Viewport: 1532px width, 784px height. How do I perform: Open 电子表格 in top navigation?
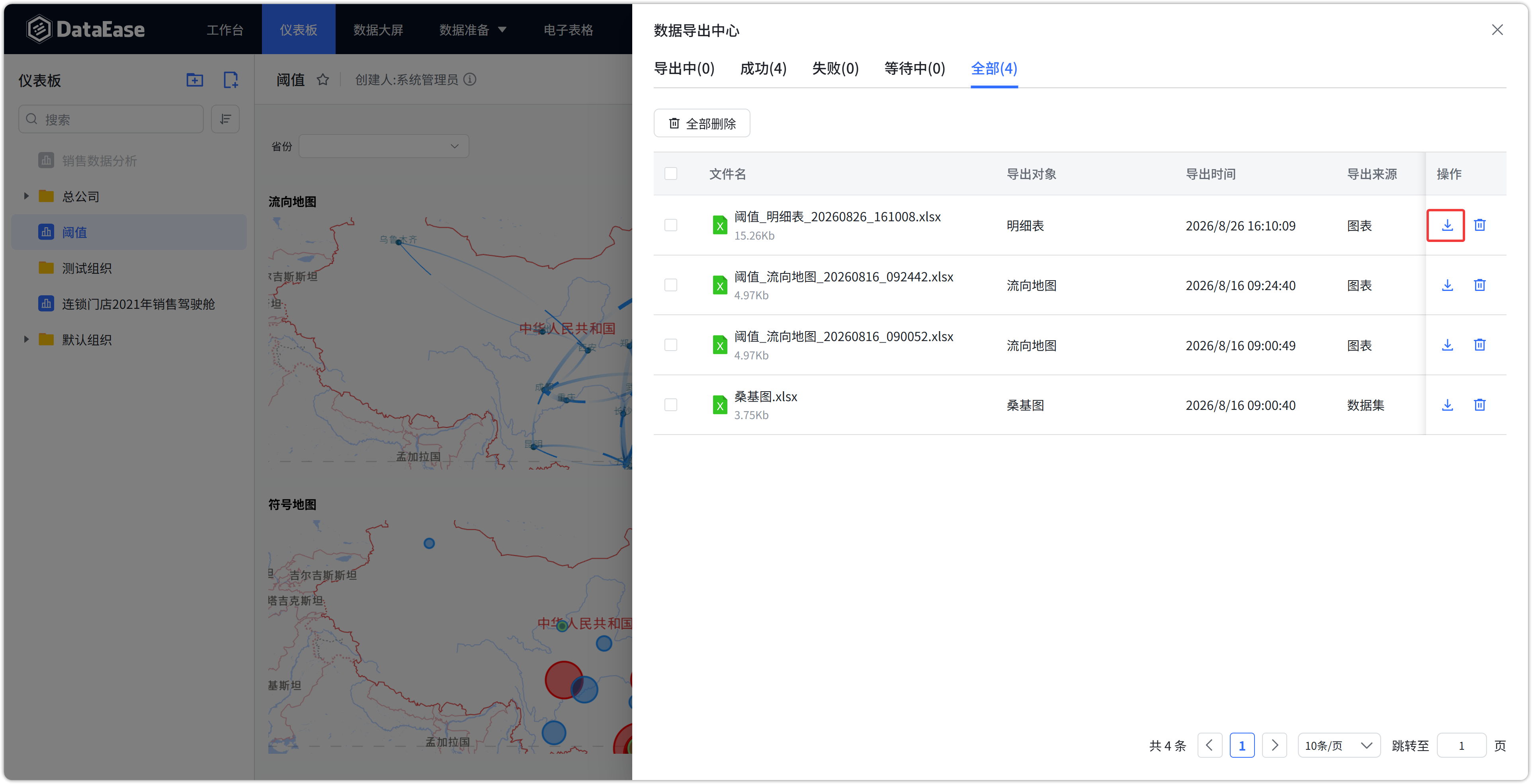tap(568, 30)
